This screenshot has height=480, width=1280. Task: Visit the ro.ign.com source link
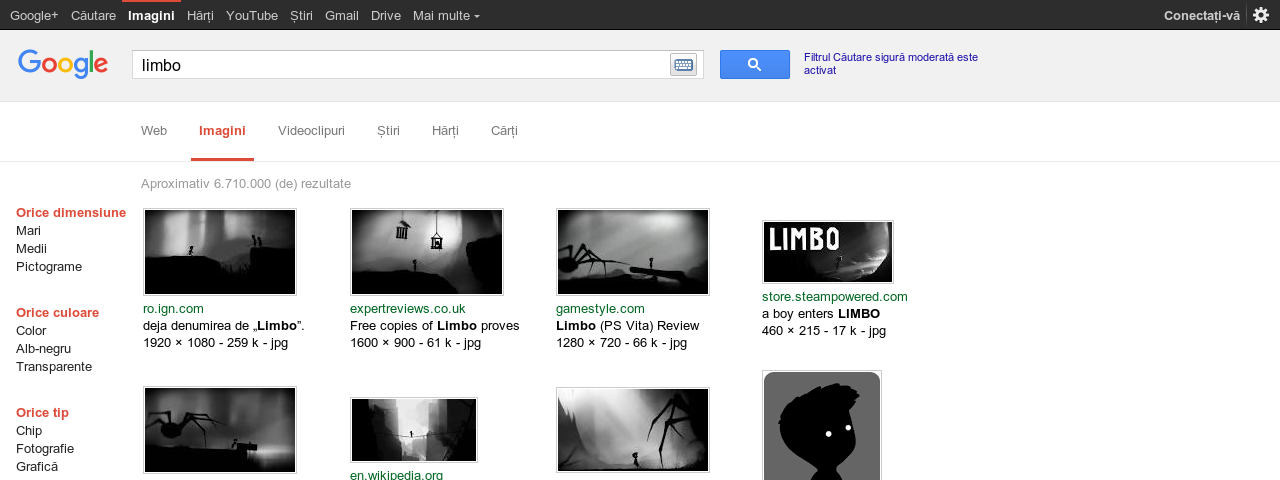173,309
